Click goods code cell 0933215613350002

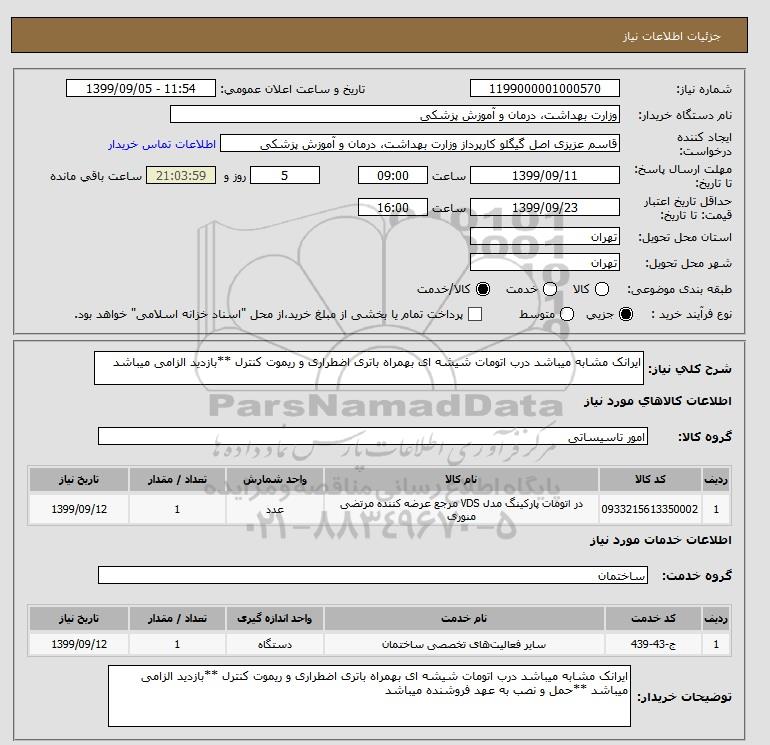click(x=650, y=509)
